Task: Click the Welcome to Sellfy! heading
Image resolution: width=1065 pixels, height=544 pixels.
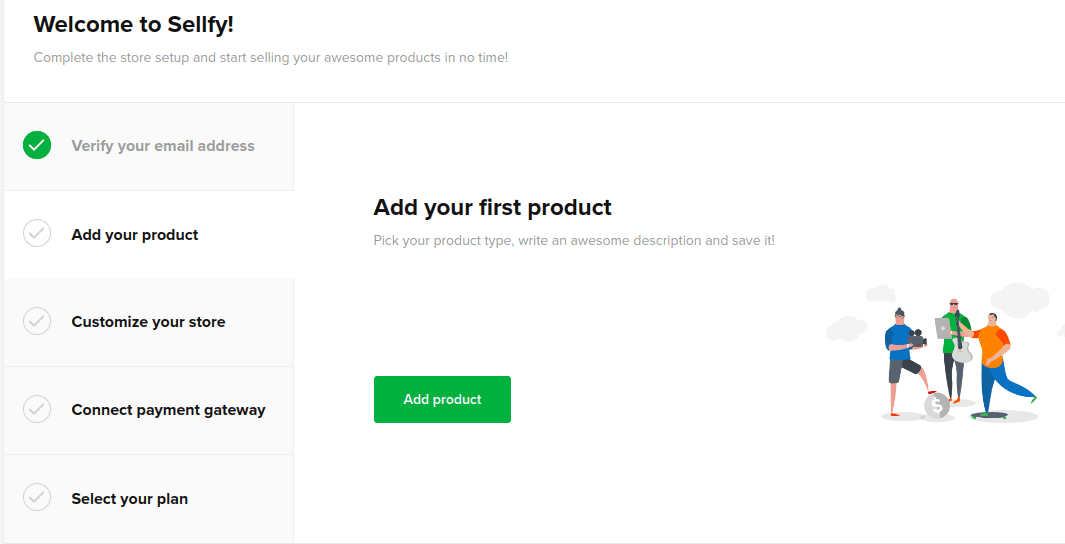Action: (134, 24)
